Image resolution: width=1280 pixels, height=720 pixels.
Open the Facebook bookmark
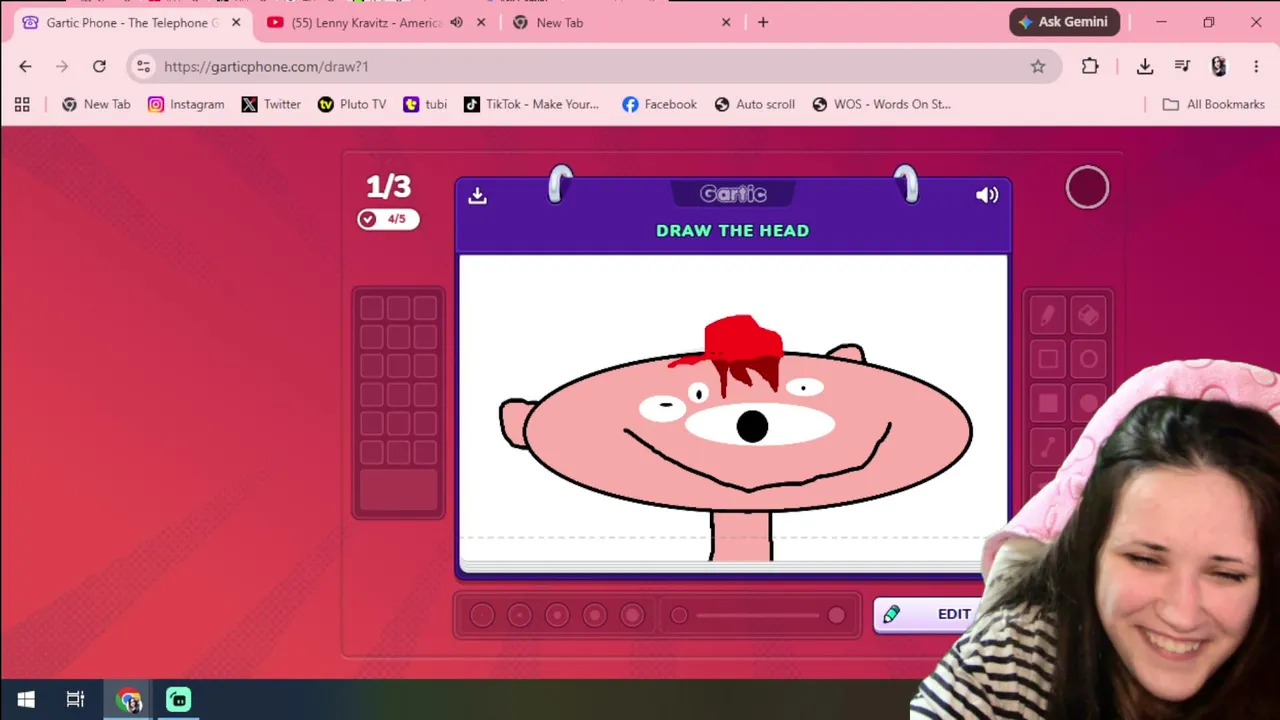pos(659,104)
